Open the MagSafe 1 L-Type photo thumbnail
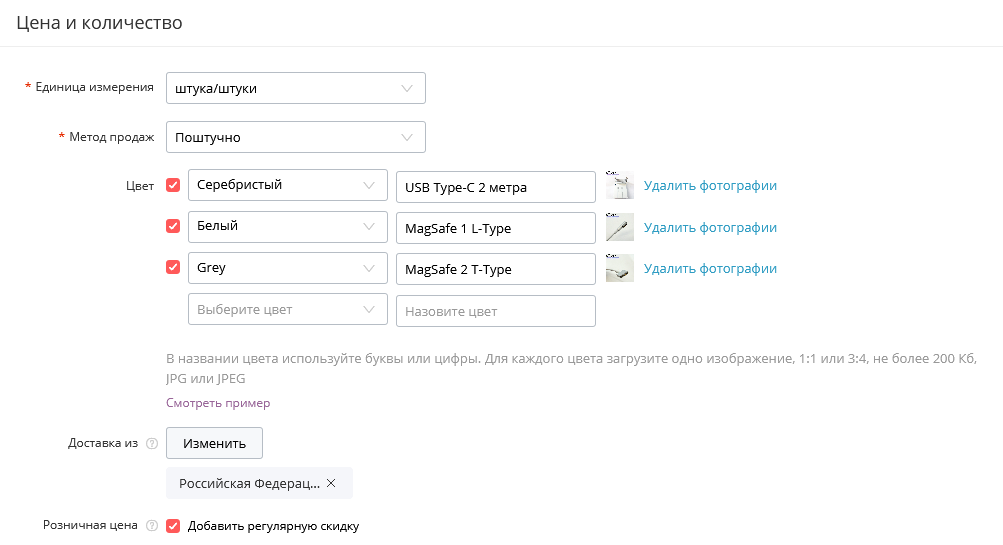The image size is (1003, 545). [619, 228]
